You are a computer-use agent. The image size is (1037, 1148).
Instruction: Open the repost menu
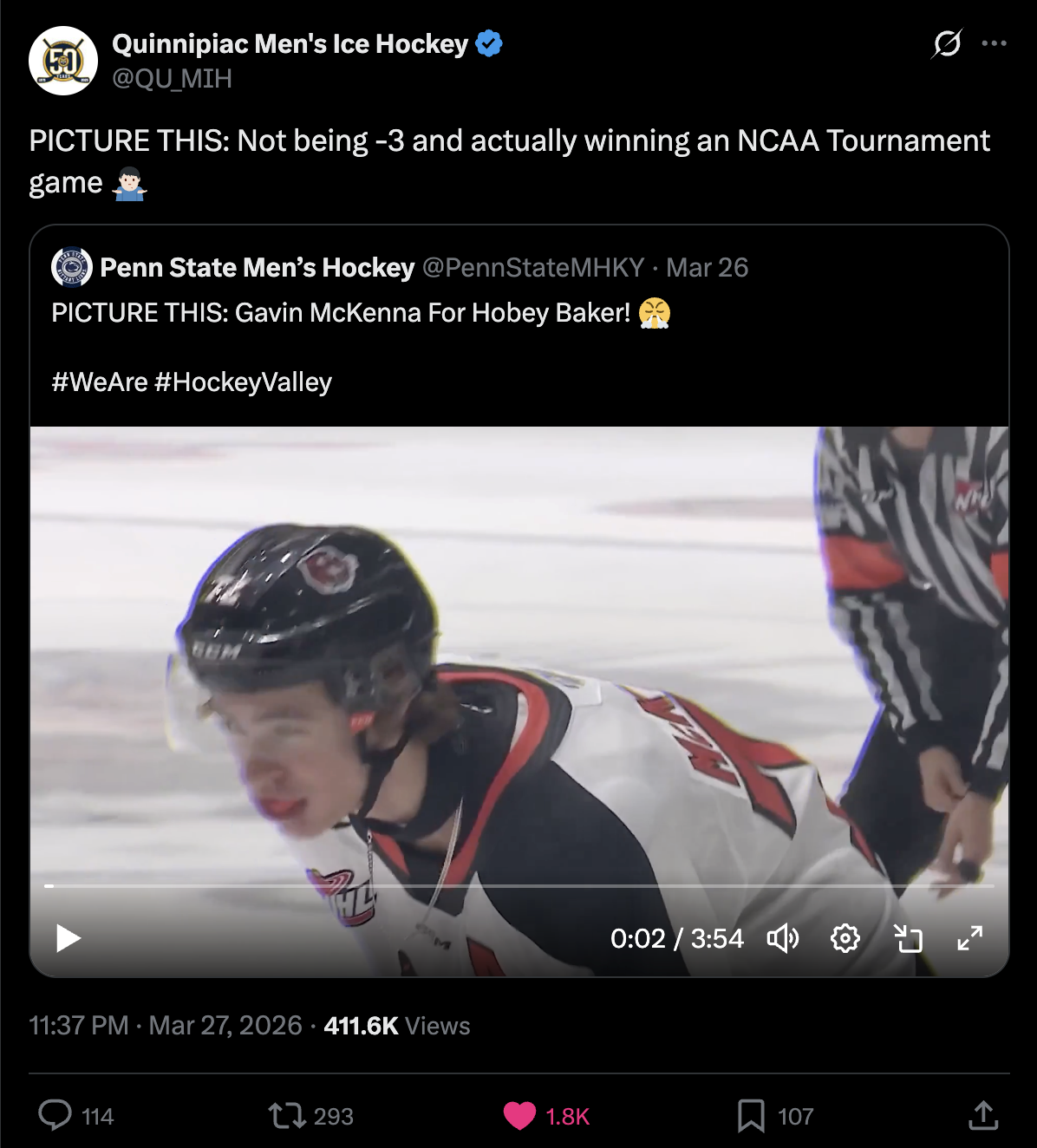(287, 1115)
